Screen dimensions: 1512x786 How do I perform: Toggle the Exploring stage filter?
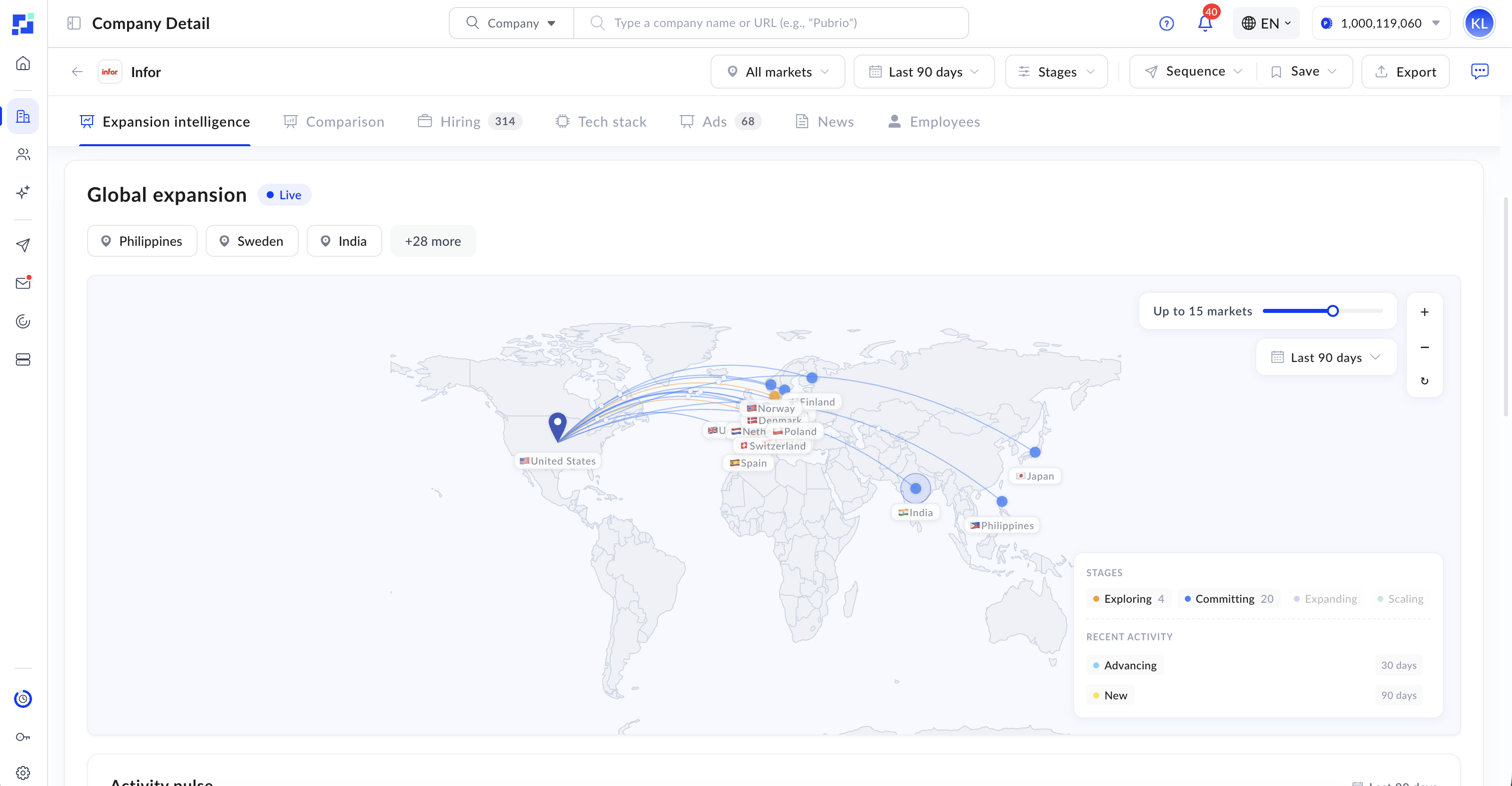[1128, 599]
